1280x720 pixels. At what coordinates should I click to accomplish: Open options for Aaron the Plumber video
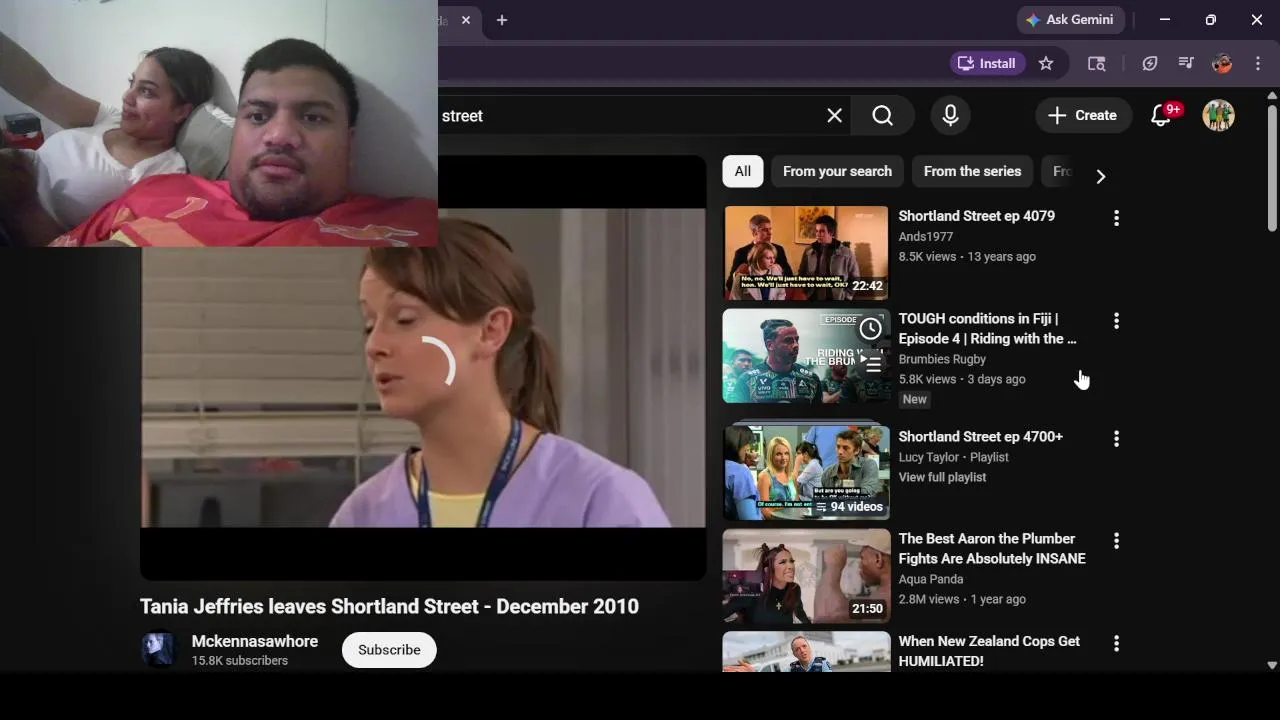pyautogui.click(x=1116, y=541)
